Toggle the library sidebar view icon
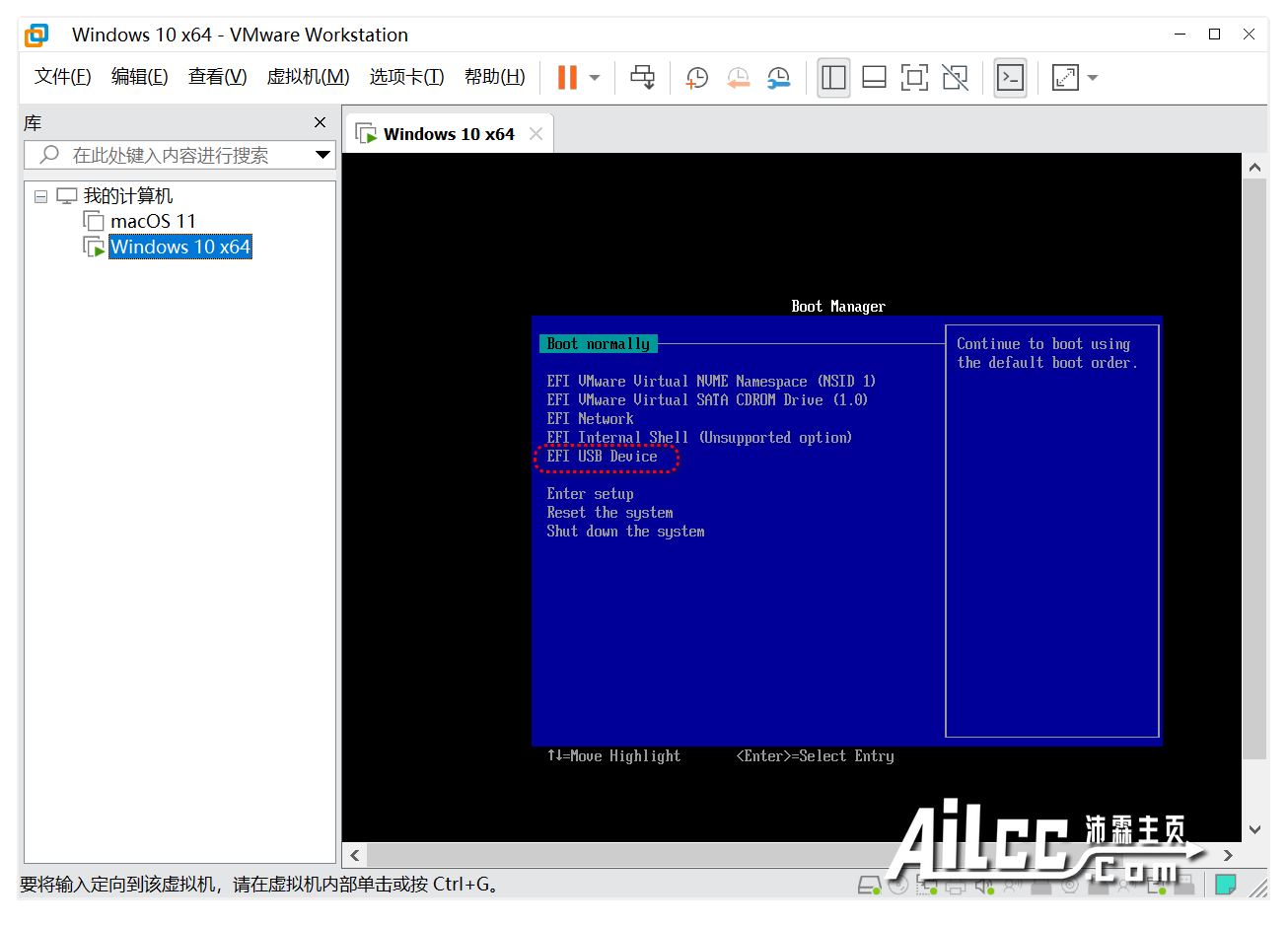 click(834, 78)
